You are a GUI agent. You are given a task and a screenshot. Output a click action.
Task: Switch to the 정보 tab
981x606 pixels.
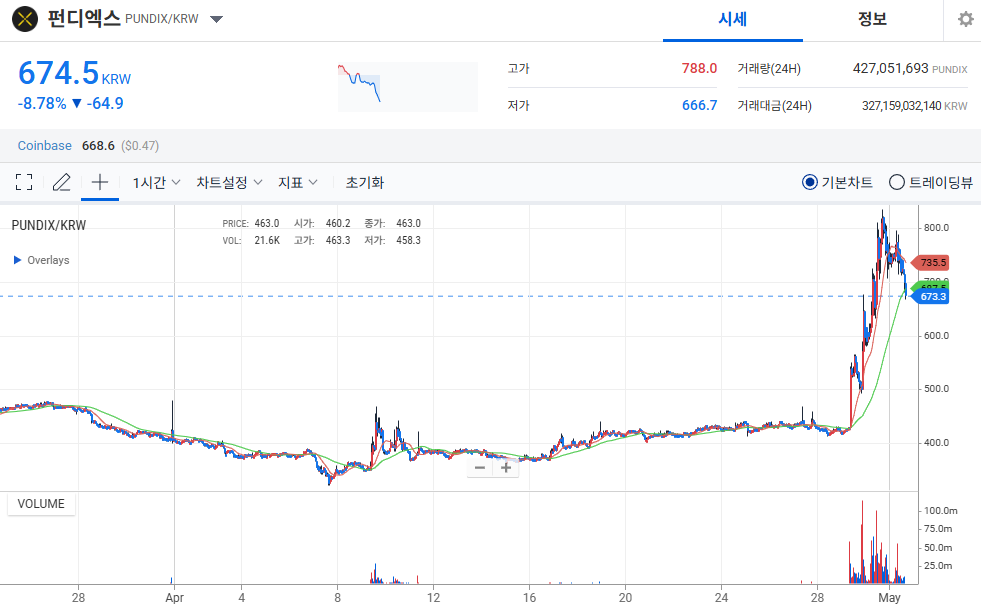pyautogui.click(x=872, y=19)
